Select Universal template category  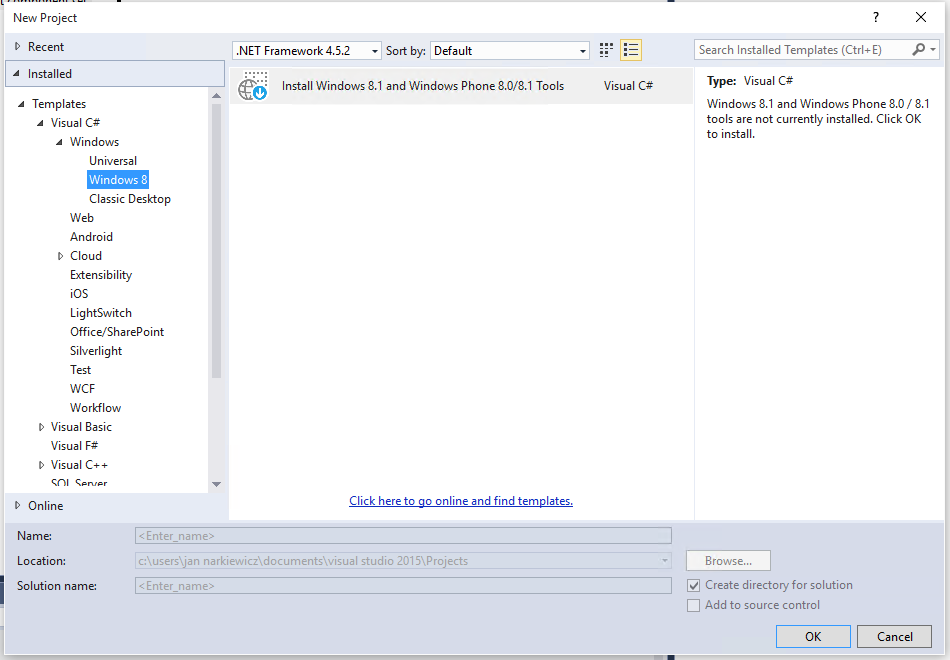[x=113, y=161]
